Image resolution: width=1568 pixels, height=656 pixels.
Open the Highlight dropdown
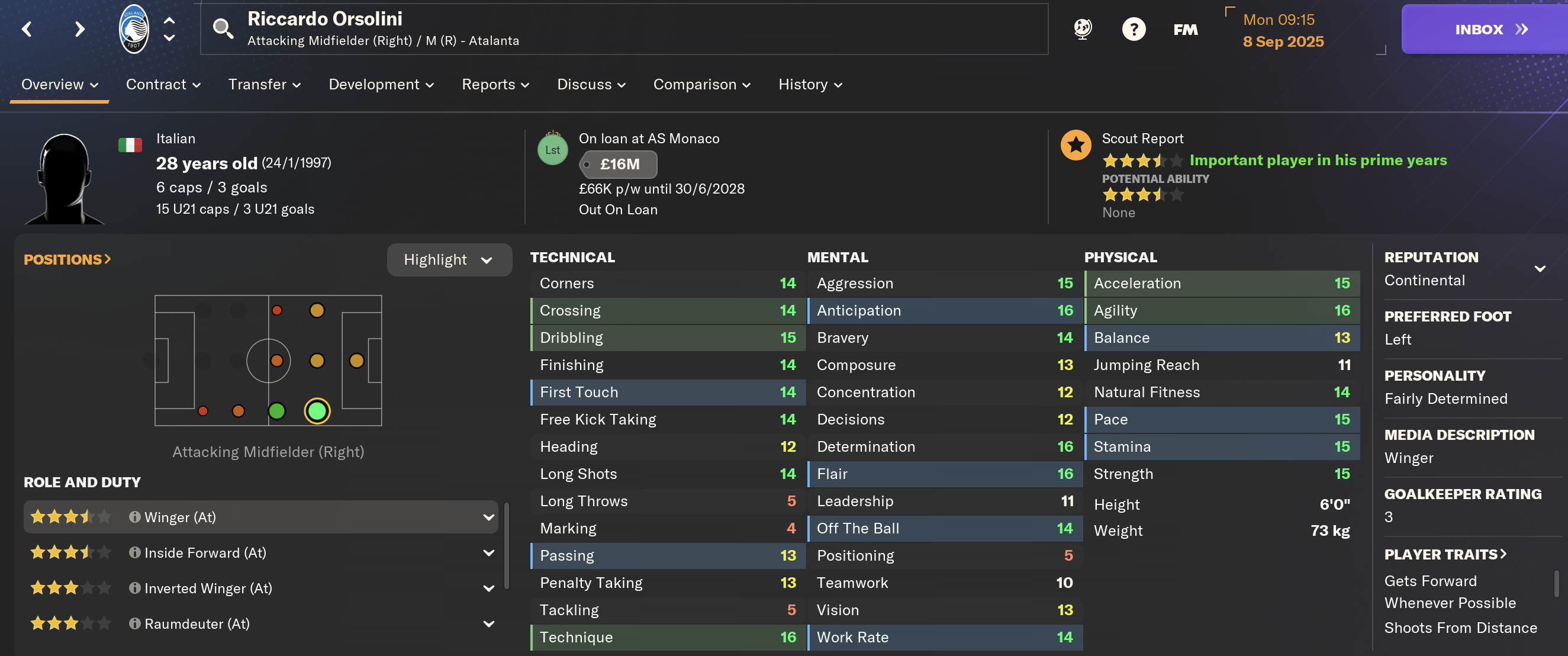click(x=449, y=260)
